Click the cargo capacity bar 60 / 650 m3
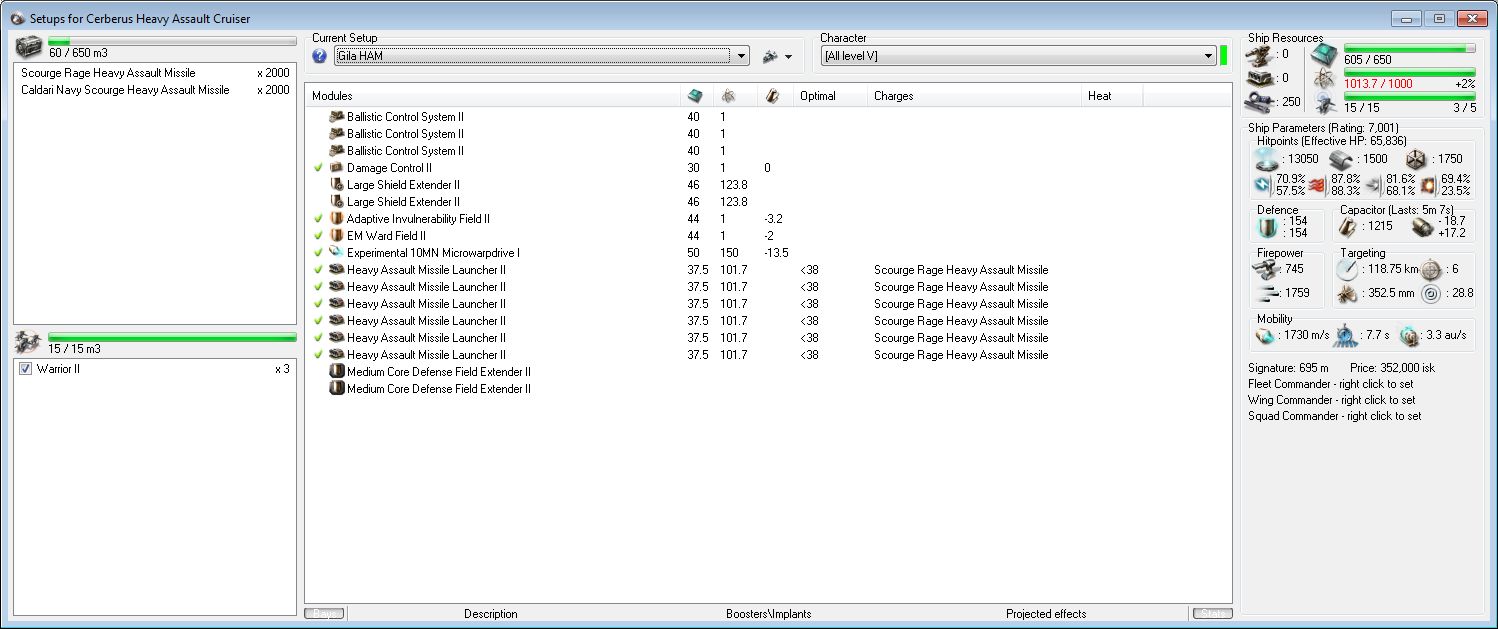Image resolution: width=1498 pixels, height=629 pixels. coord(172,42)
